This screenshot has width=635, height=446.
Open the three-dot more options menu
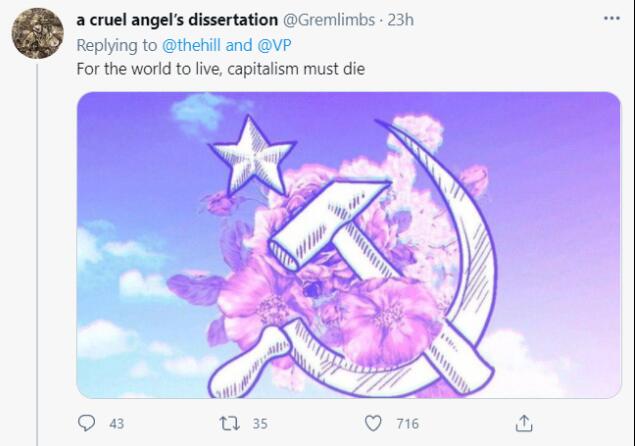click(x=612, y=18)
